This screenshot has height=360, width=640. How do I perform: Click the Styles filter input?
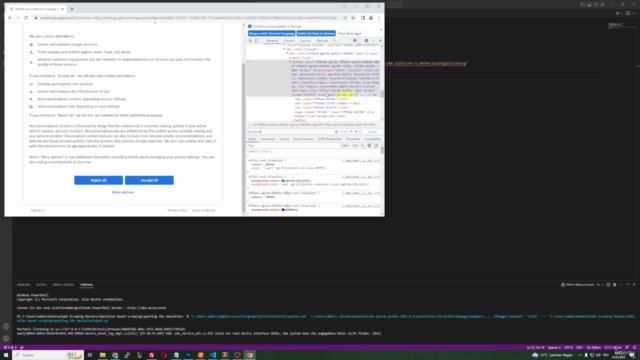pyautogui.click(x=293, y=146)
